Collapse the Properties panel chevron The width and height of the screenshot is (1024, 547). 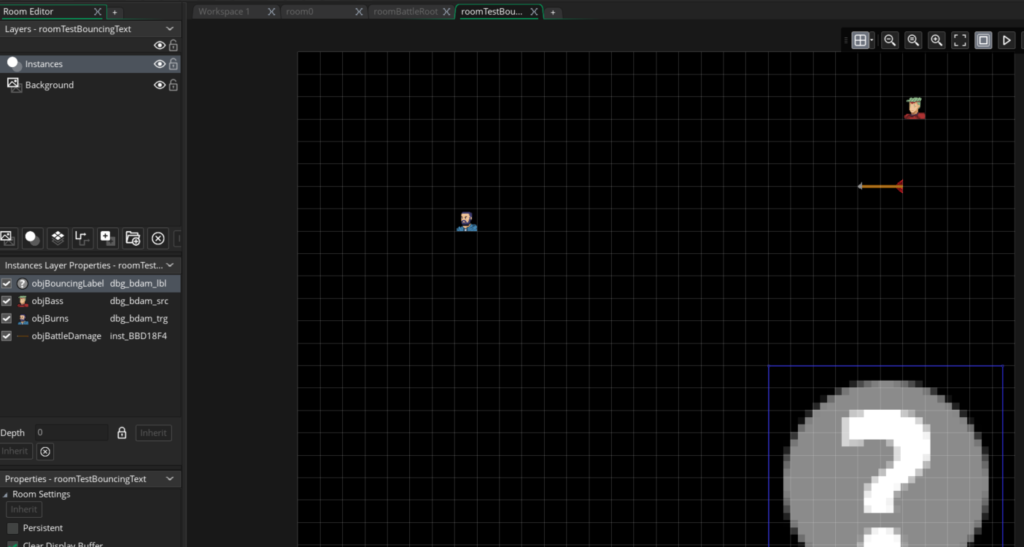click(170, 478)
